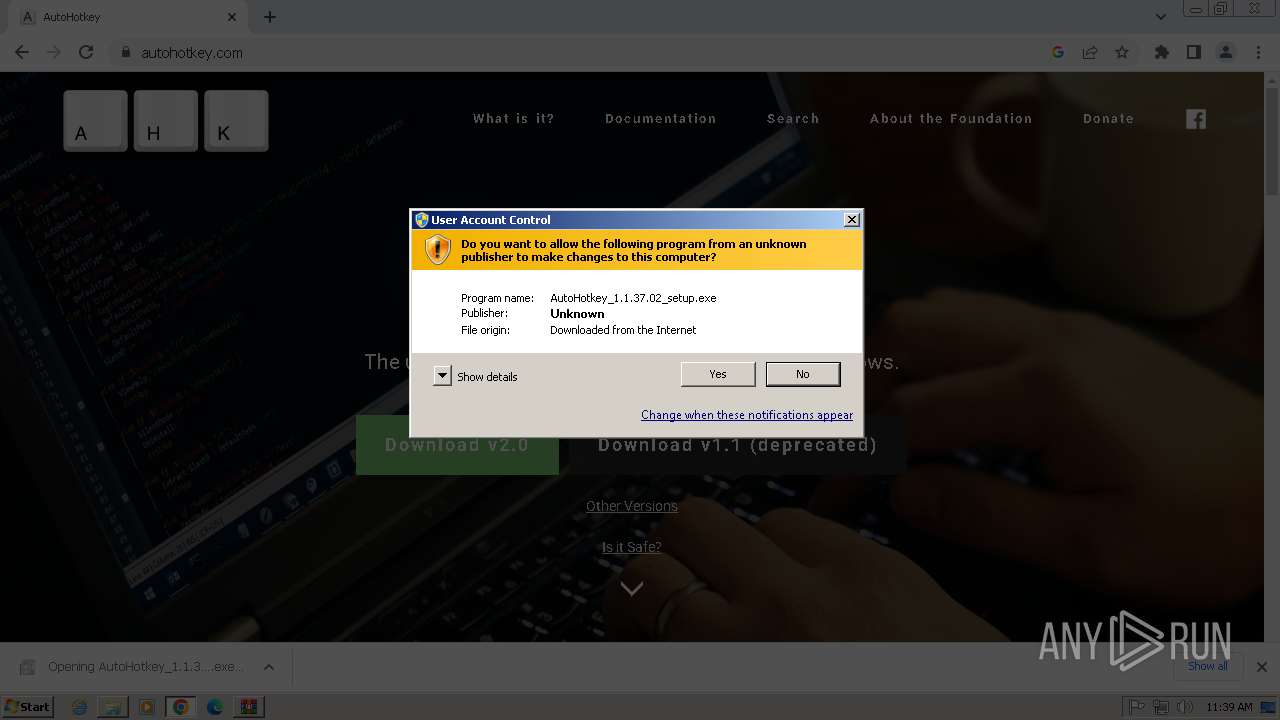Click the scroll-down chevron on the page
The image size is (1280, 720).
[x=631, y=589]
